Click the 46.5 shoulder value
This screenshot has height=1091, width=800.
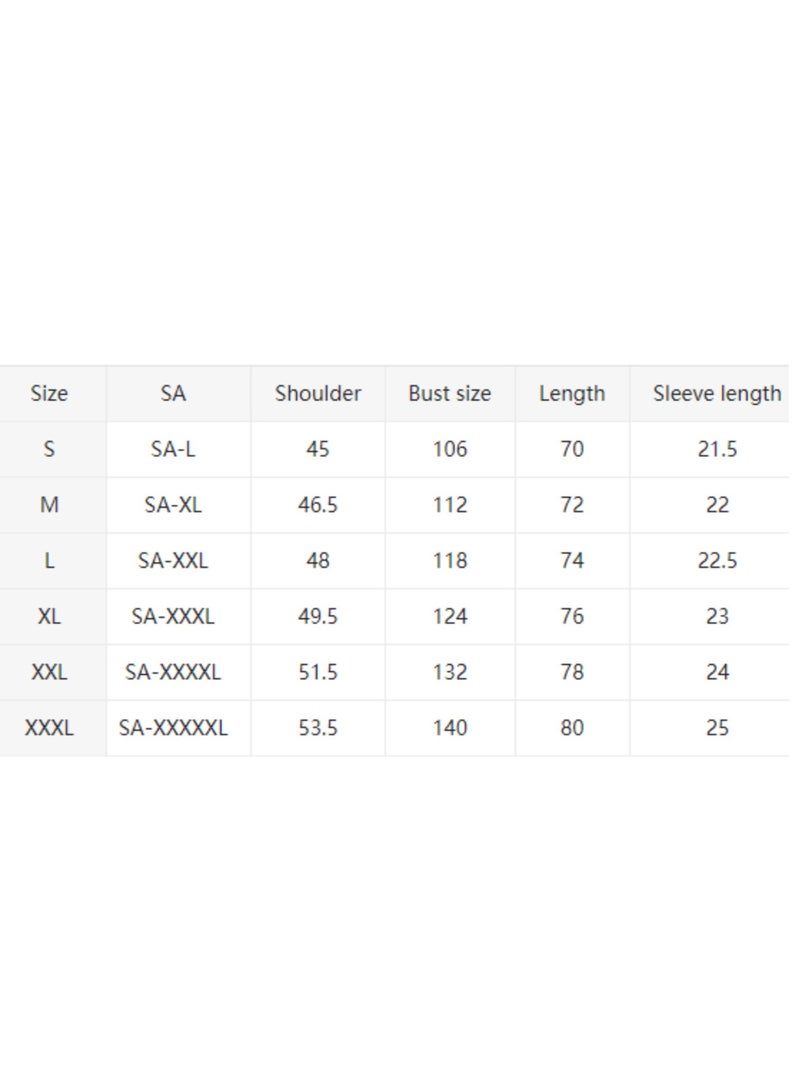(318, 505)
